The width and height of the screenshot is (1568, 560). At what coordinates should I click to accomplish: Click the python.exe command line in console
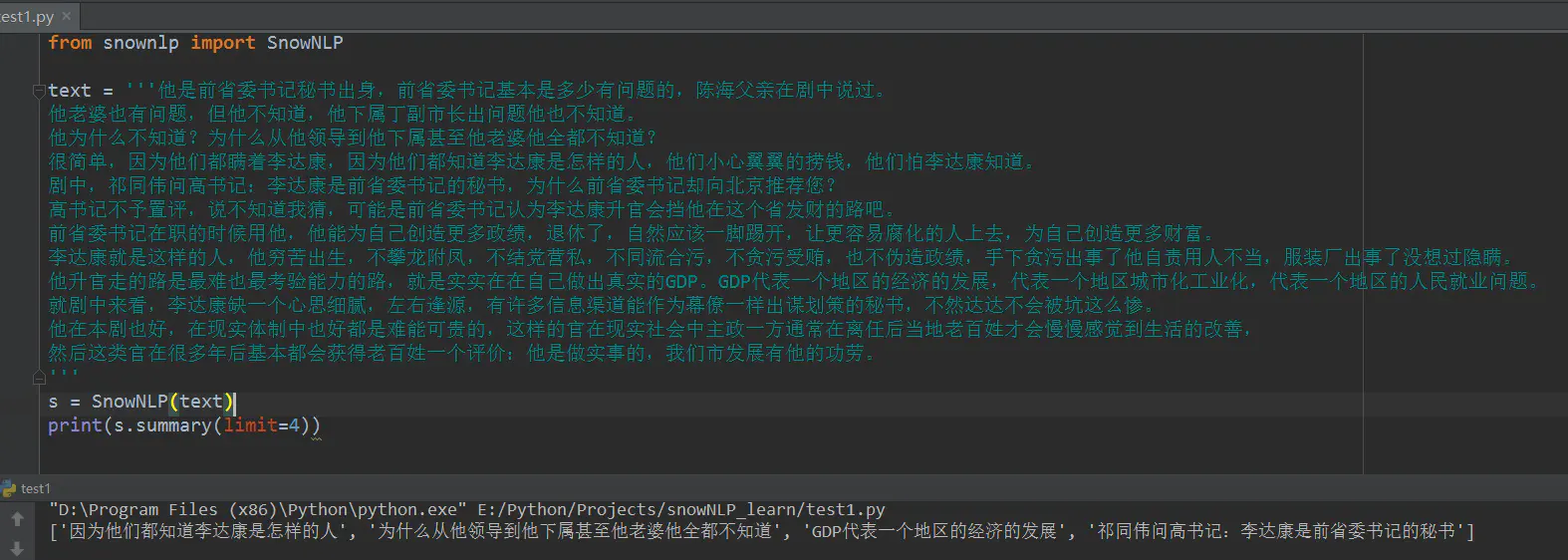point(466,509)
